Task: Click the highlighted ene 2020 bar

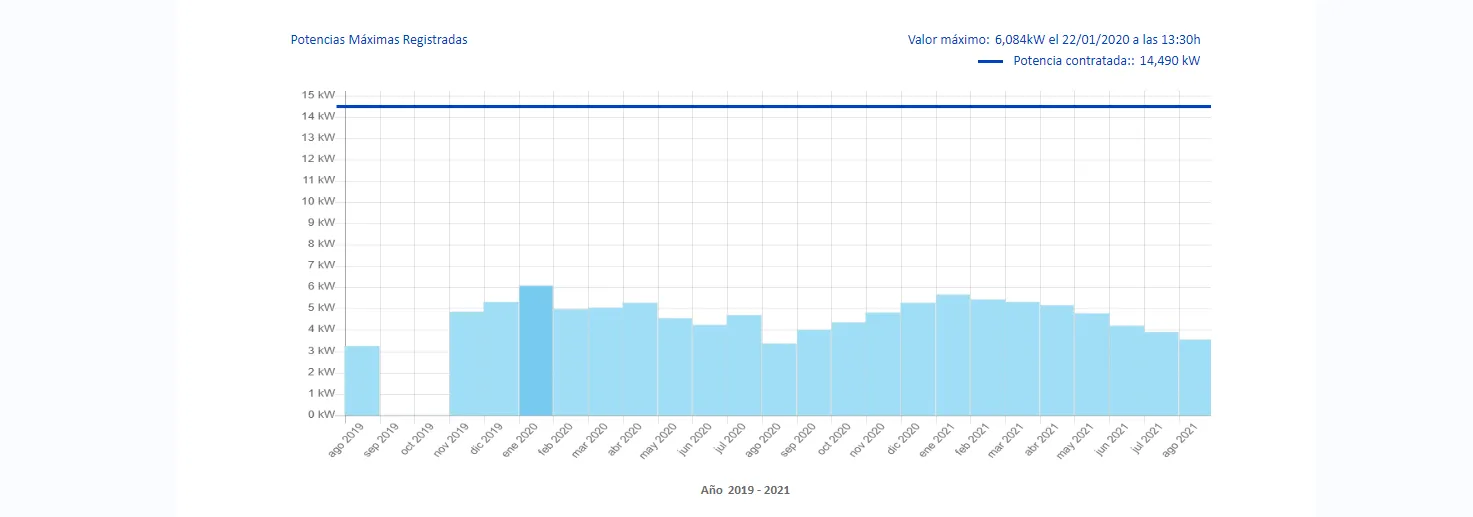Action: pyautogui.click(x=536, y=350)
